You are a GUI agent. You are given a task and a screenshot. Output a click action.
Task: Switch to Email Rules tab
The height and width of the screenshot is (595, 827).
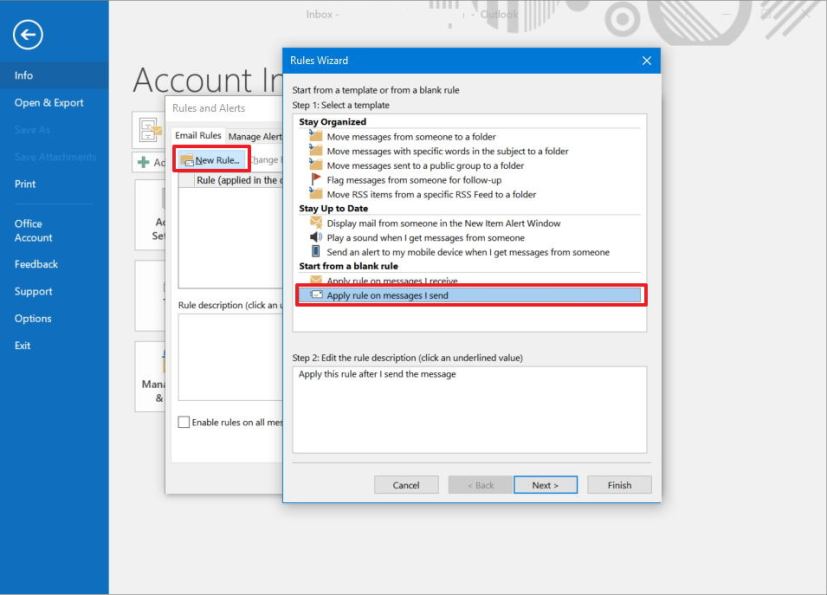[198, 136]
